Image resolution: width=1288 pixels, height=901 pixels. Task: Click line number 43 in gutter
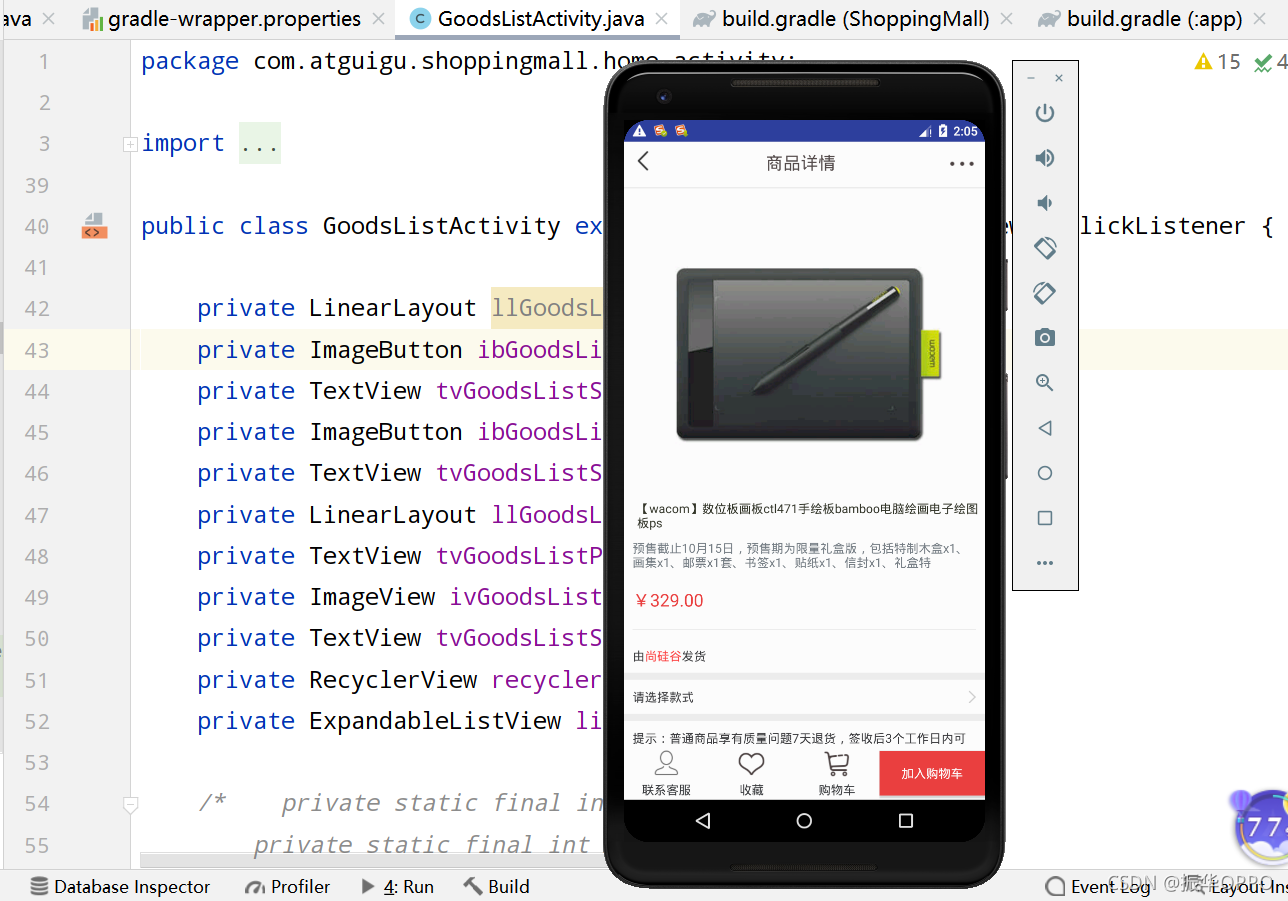click(x=37, y=350)
